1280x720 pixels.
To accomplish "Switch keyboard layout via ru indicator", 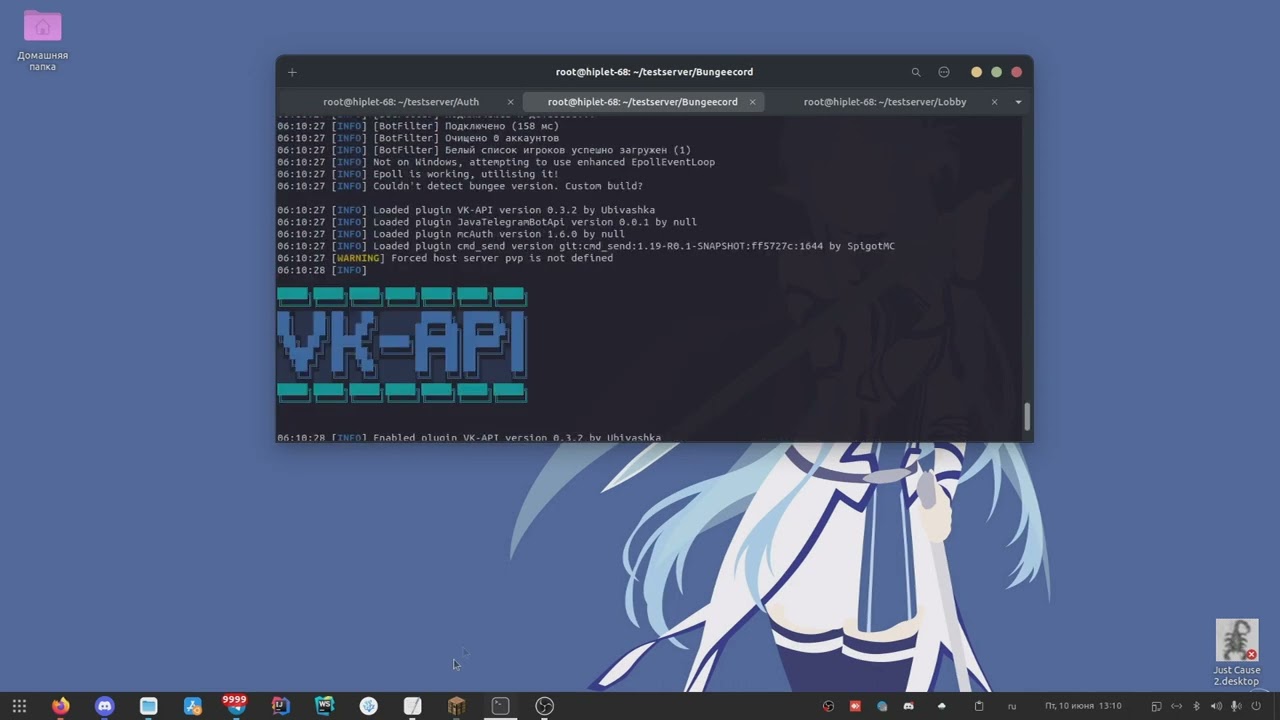I will tap(1012, 706).
